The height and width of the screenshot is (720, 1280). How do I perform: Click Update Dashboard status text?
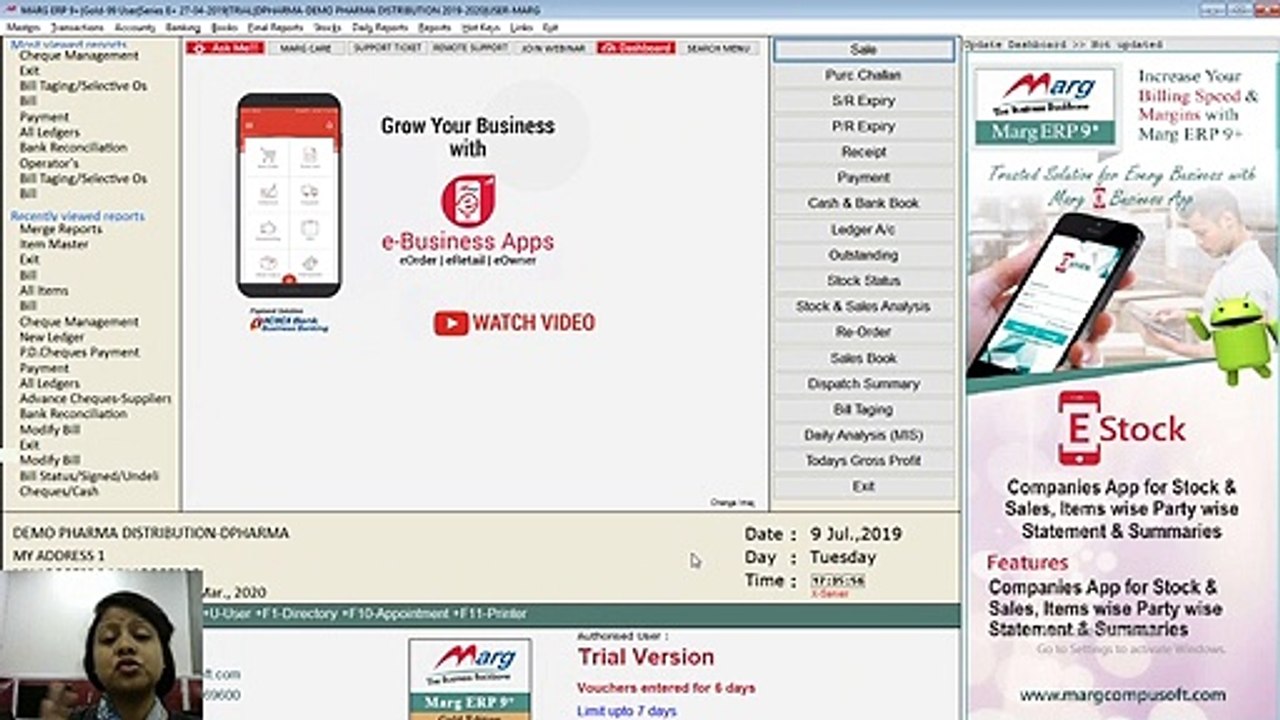click(x=1063, y=45)
